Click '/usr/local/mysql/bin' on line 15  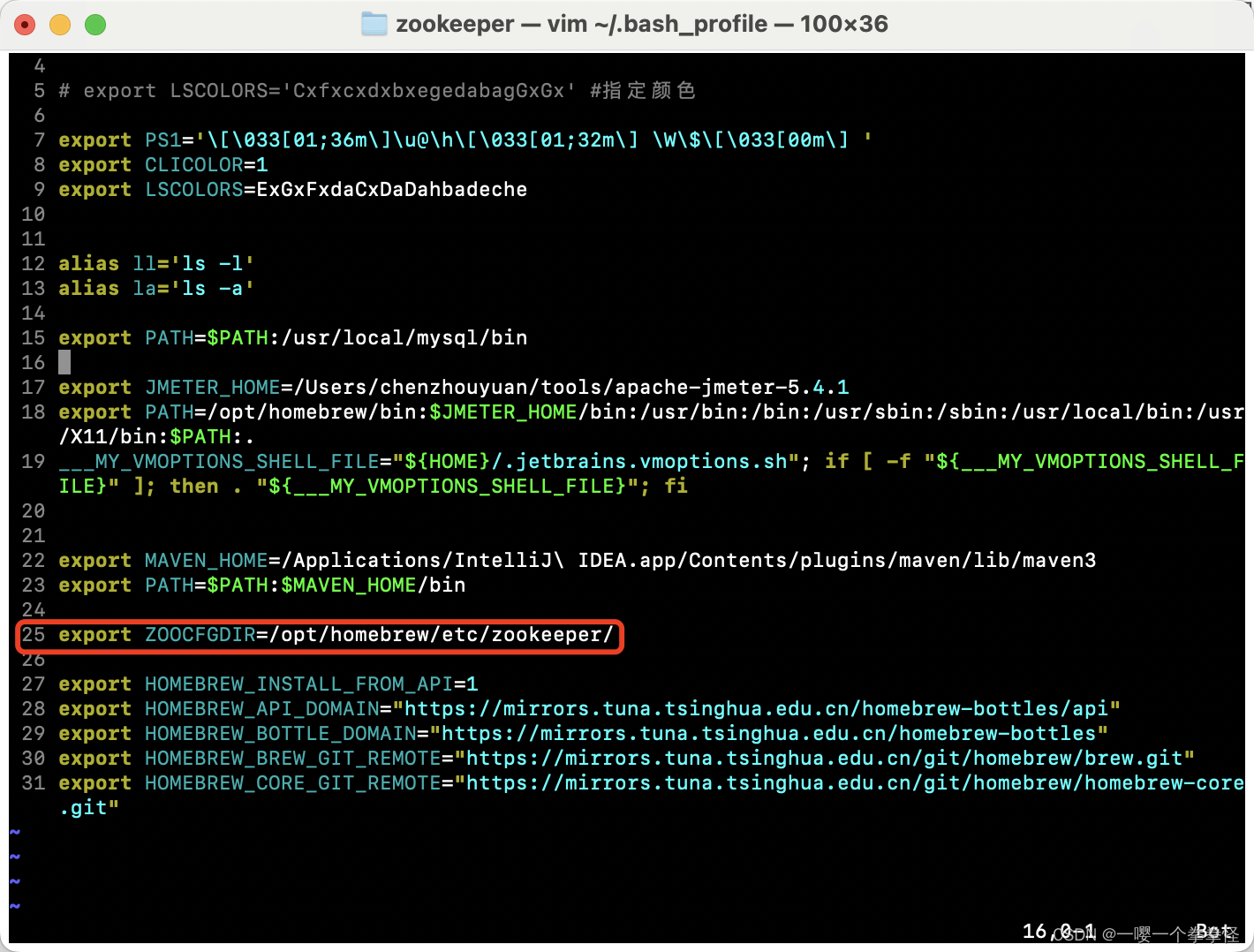404,338
